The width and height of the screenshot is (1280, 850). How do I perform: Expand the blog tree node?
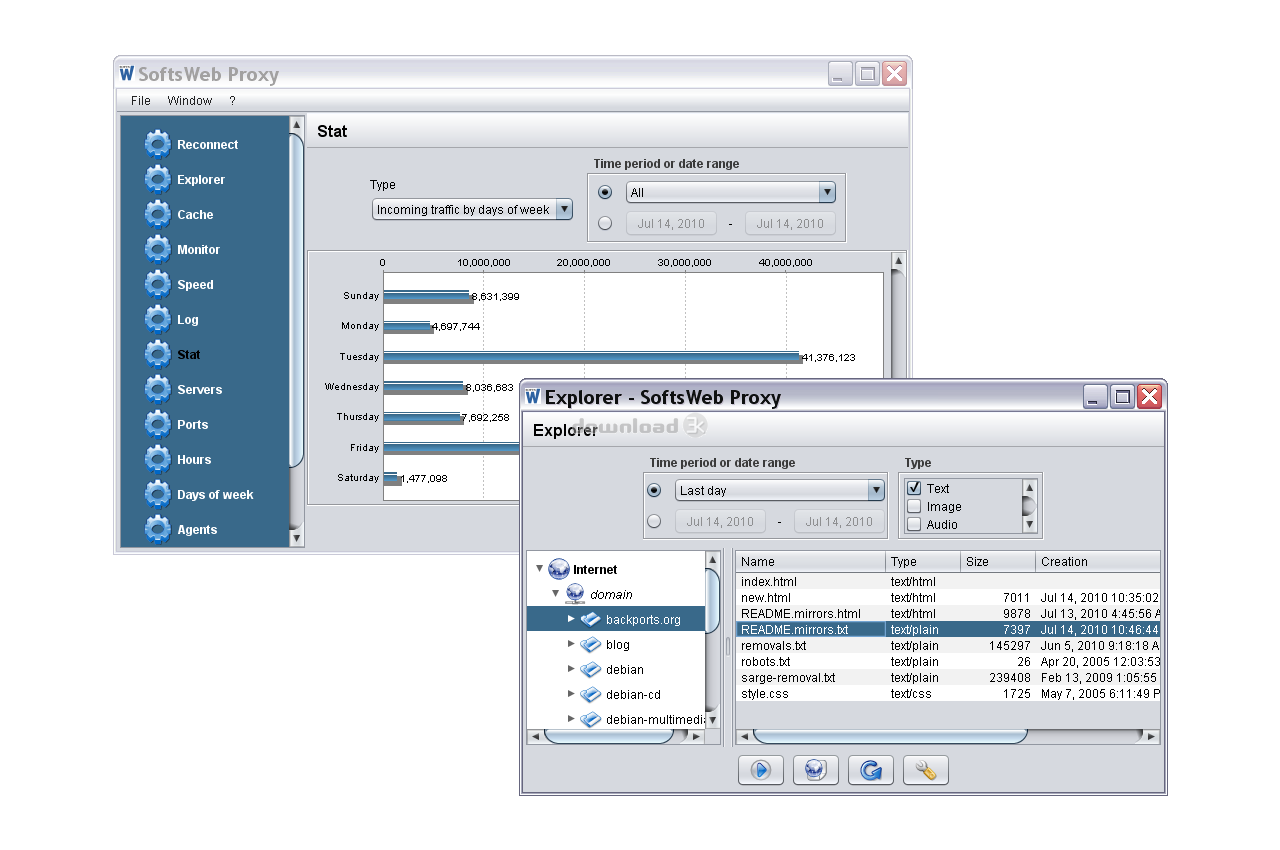572,644
